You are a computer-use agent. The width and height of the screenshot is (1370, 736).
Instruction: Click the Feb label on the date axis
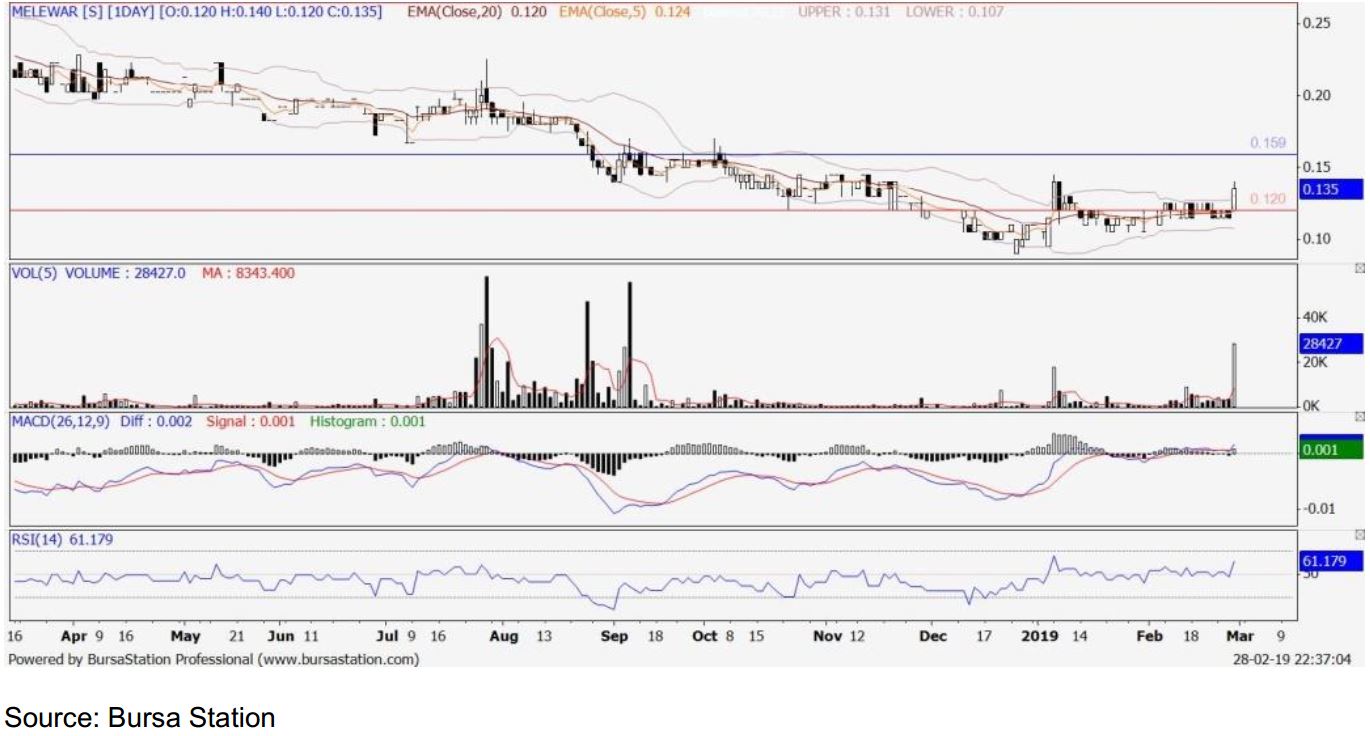tap(1151, 636)
